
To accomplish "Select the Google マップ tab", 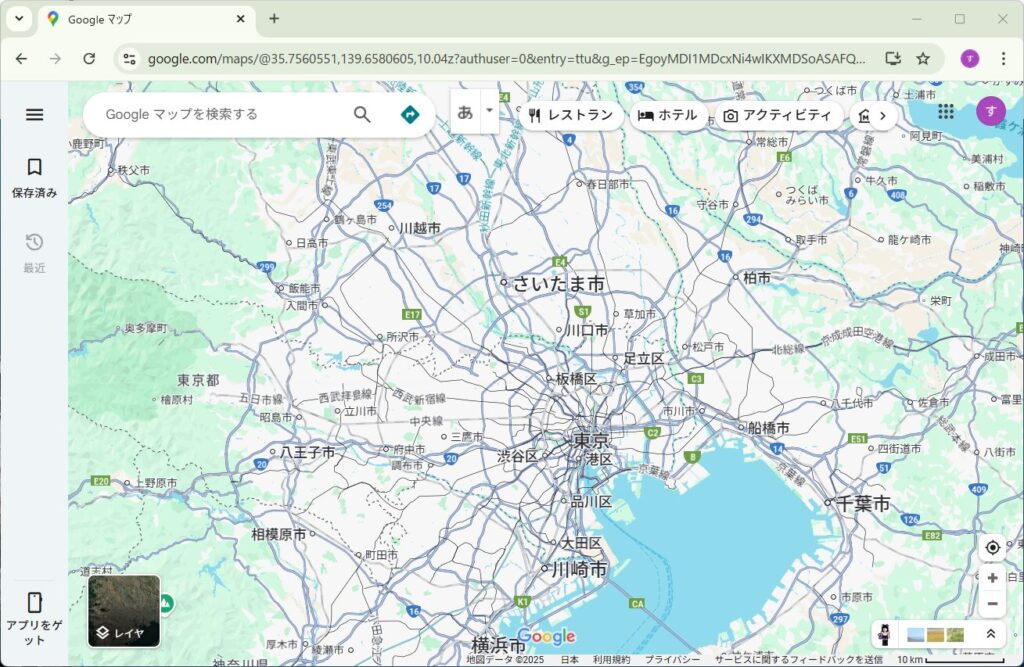I will tap(146, 19).
